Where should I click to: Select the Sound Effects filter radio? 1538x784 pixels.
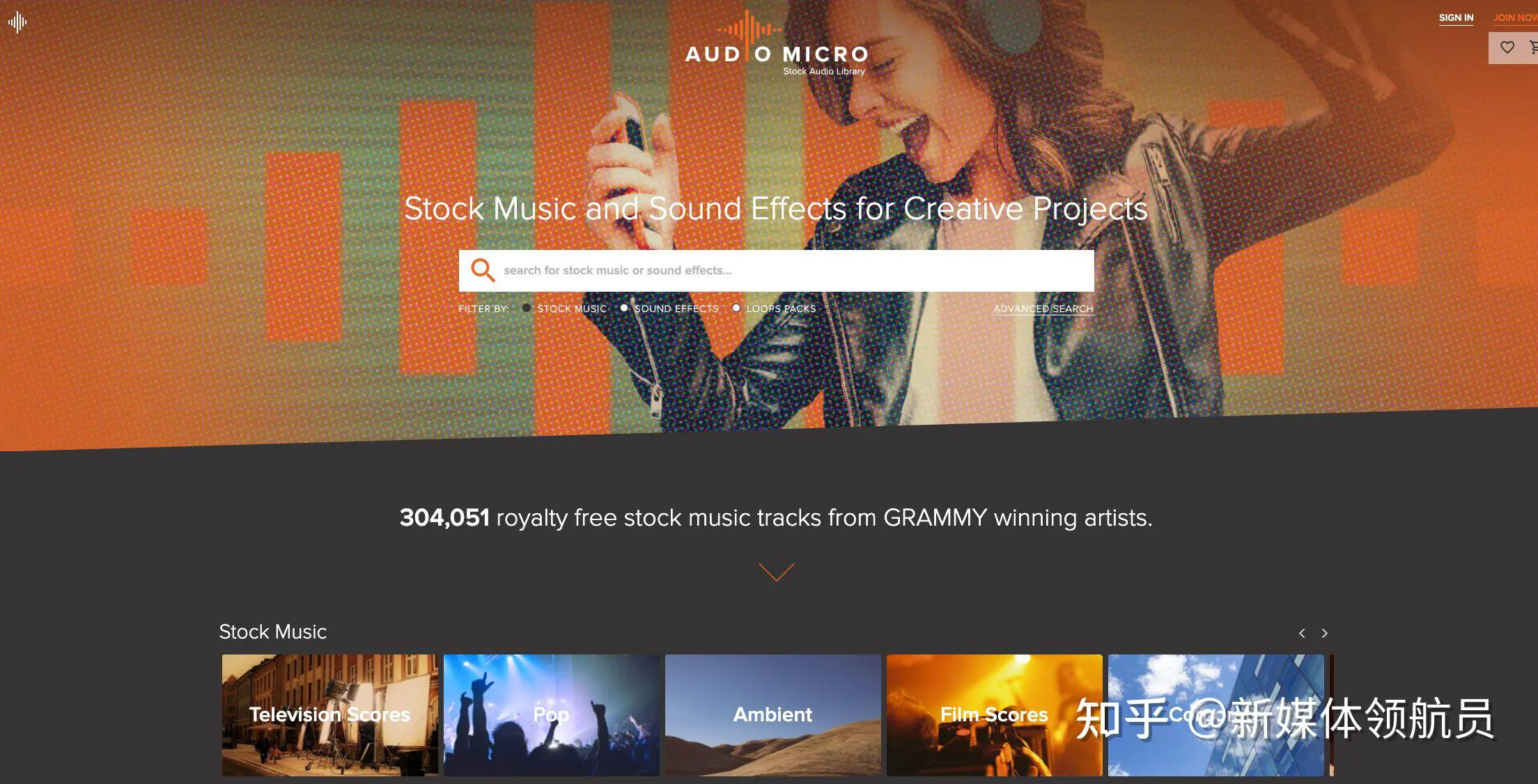pyautogui.click(x=624, y=308)
